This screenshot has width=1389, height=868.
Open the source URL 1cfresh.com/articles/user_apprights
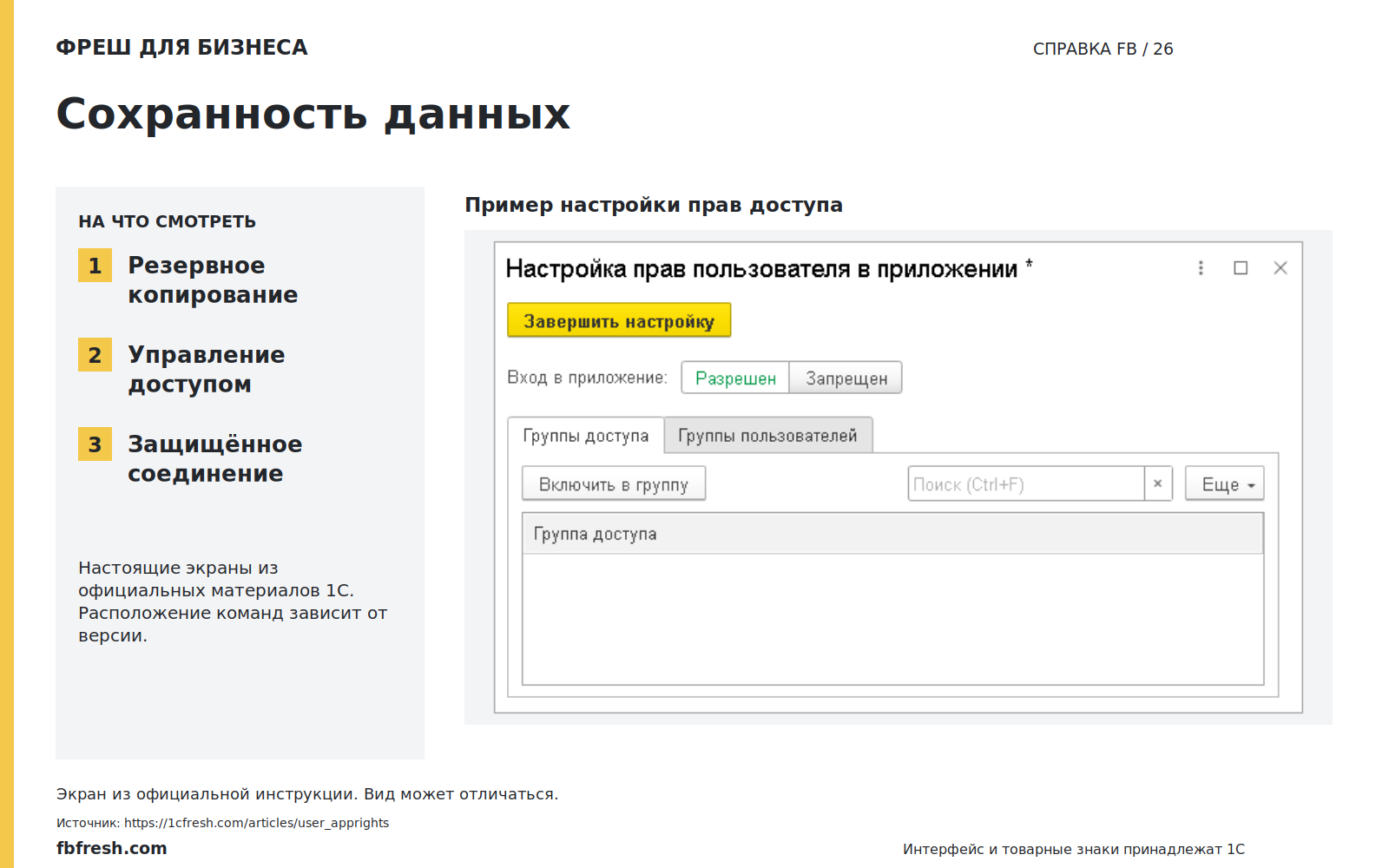coord(256,823)
